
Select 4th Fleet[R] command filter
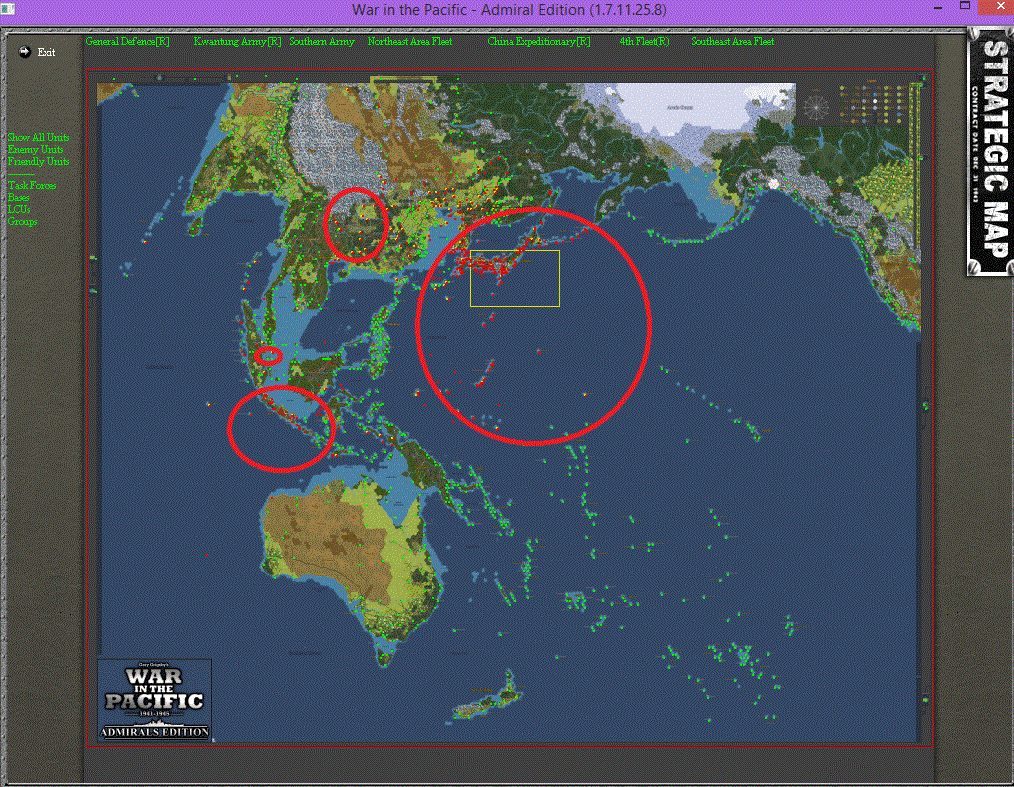pyautogui.click(x=644, y=41)
